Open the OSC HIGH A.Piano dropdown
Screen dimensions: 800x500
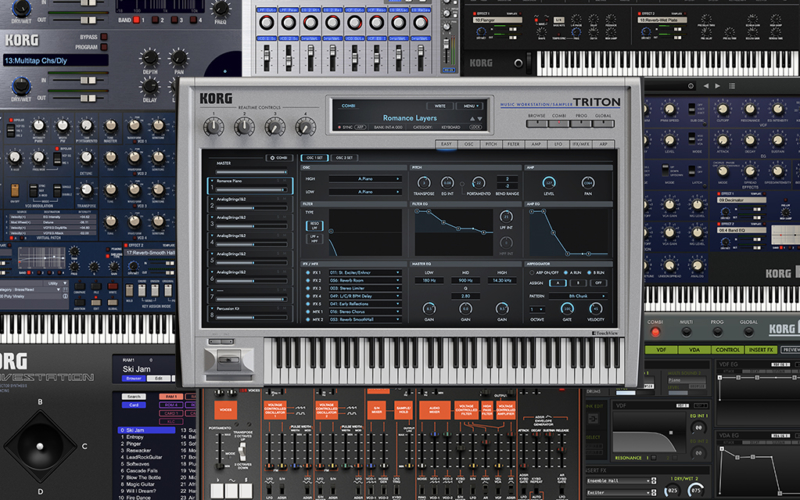click(x=365, y=179)
